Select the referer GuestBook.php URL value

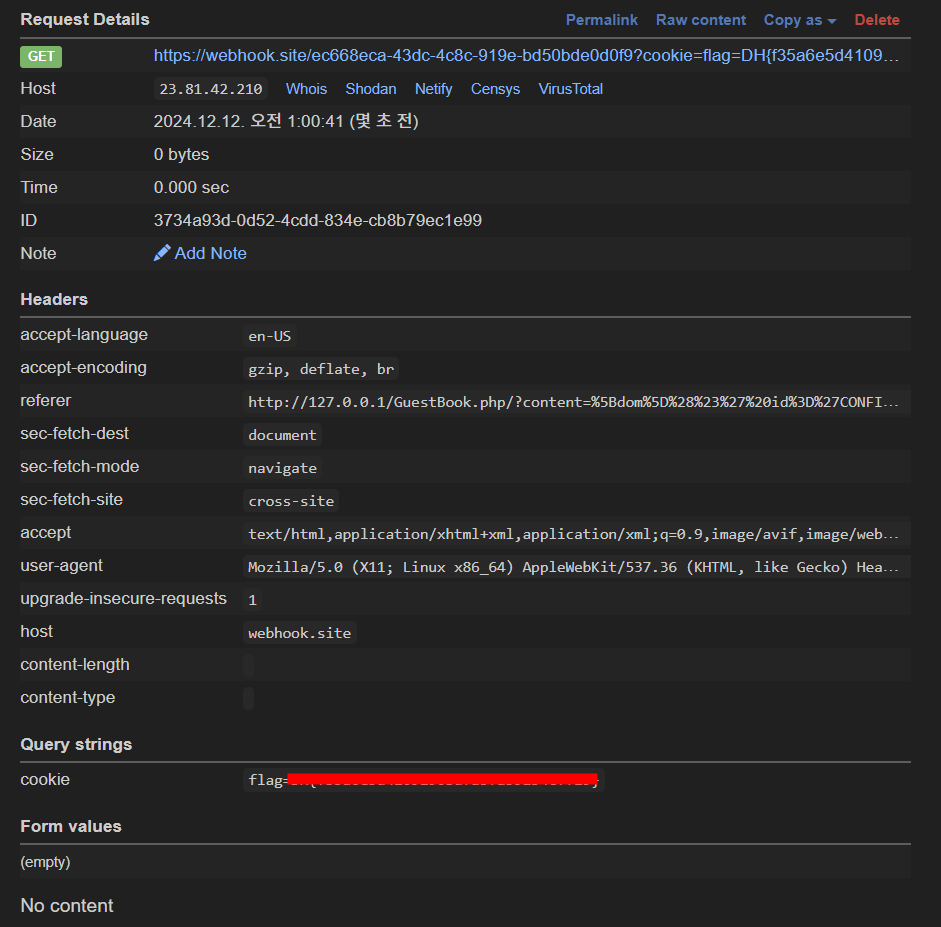[x=573, y=402]
